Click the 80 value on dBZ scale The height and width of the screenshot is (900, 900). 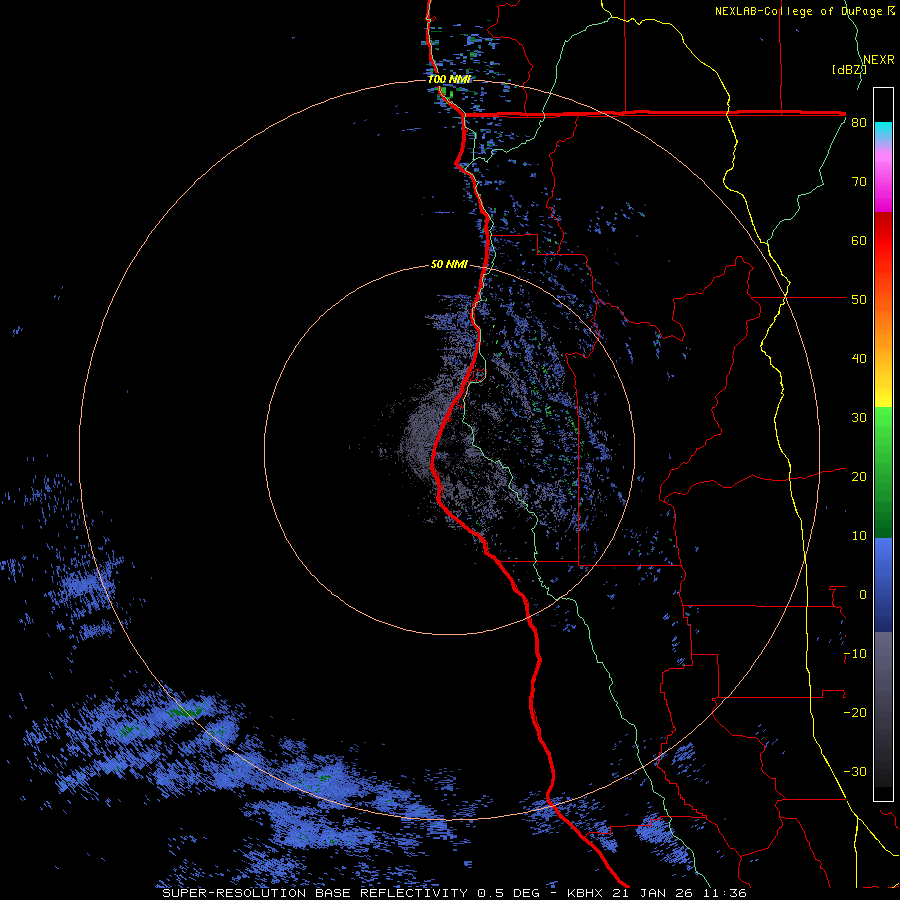[859, 123]
